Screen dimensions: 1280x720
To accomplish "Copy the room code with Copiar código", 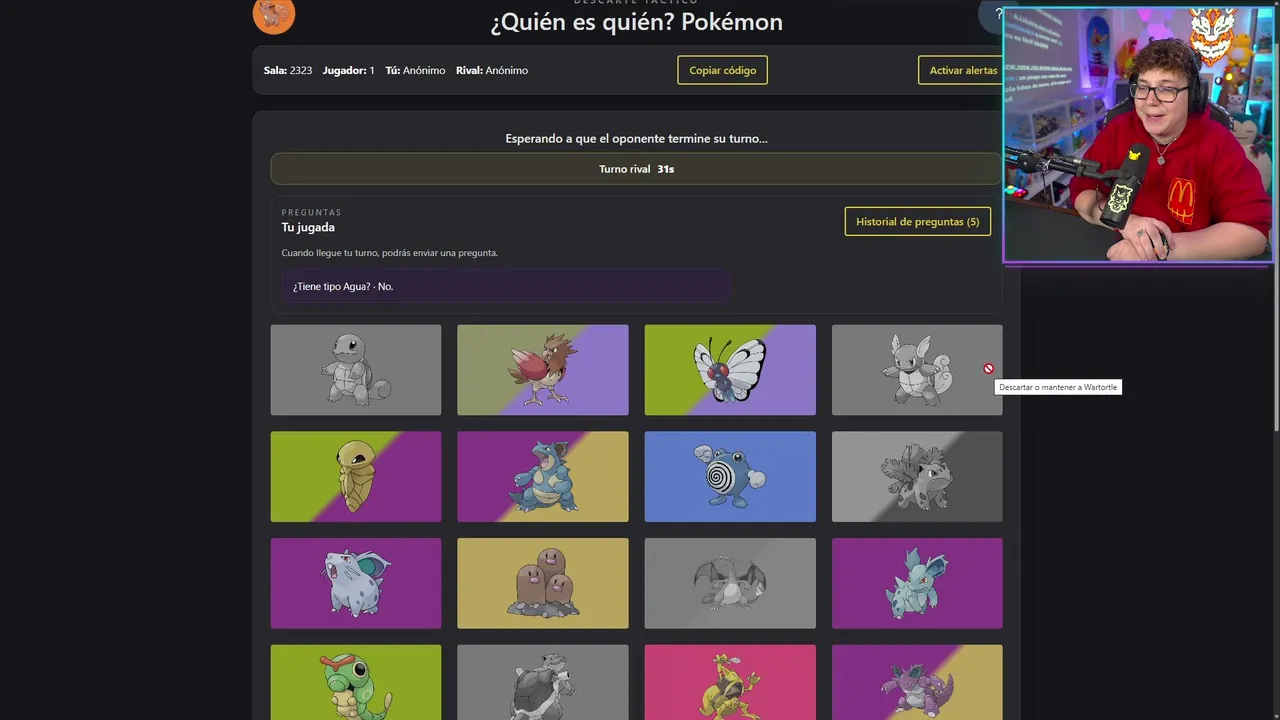I will click(x=722, y=70).
